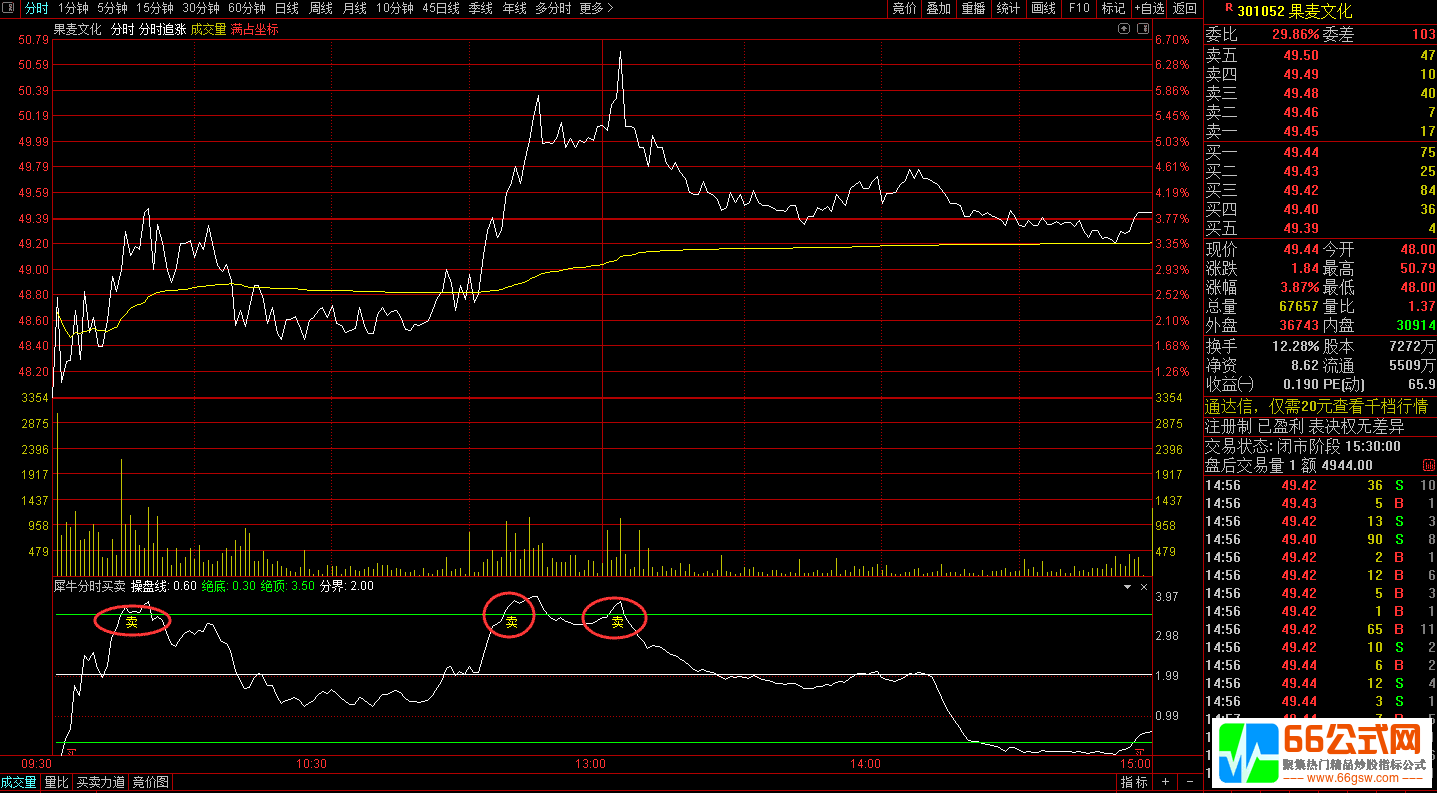Click the minus zoom icon at bottom right
This screenshot has width=1437, height=793.
(1190, 782)
